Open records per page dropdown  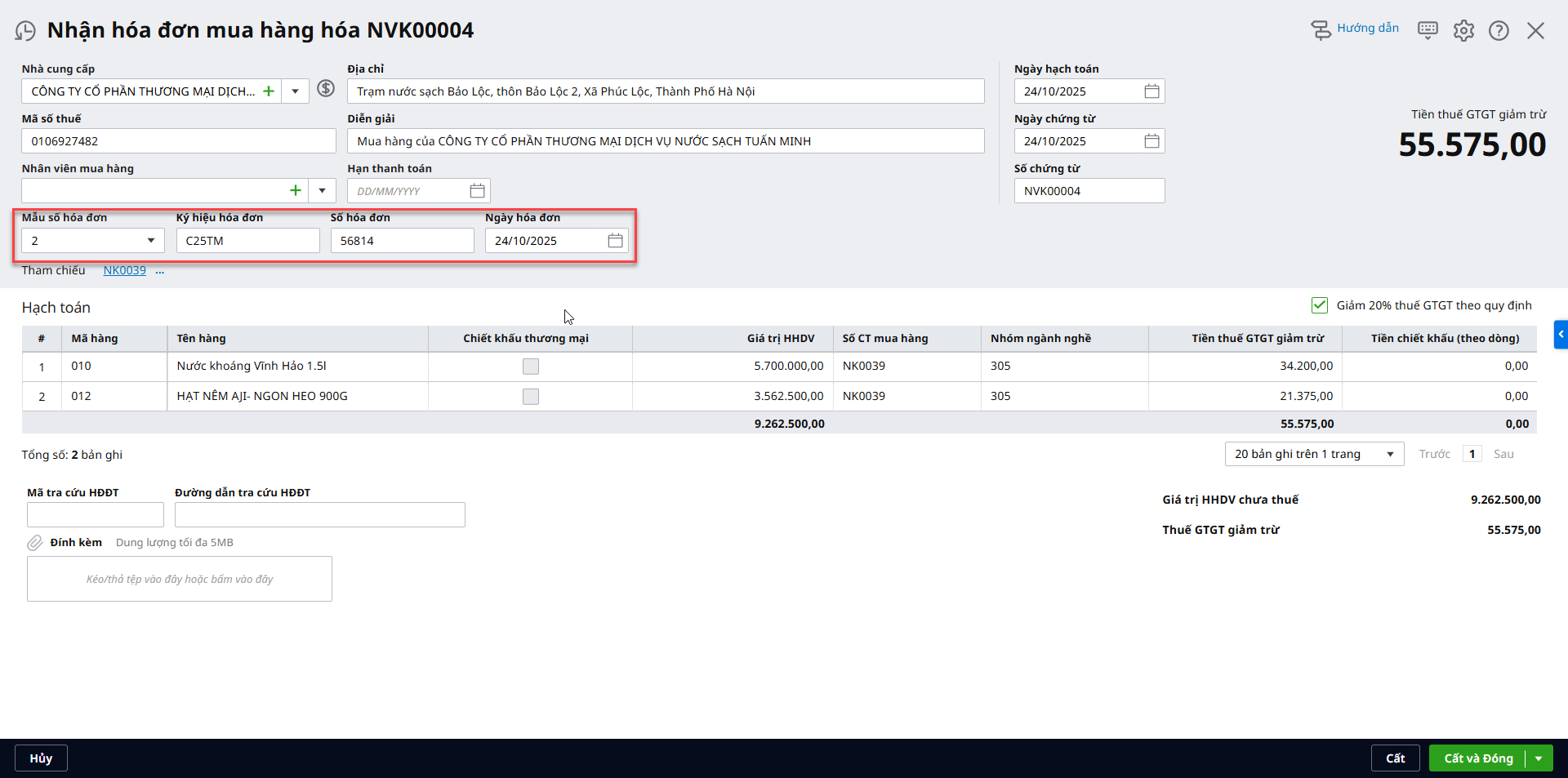click(x=1313, y=454)
